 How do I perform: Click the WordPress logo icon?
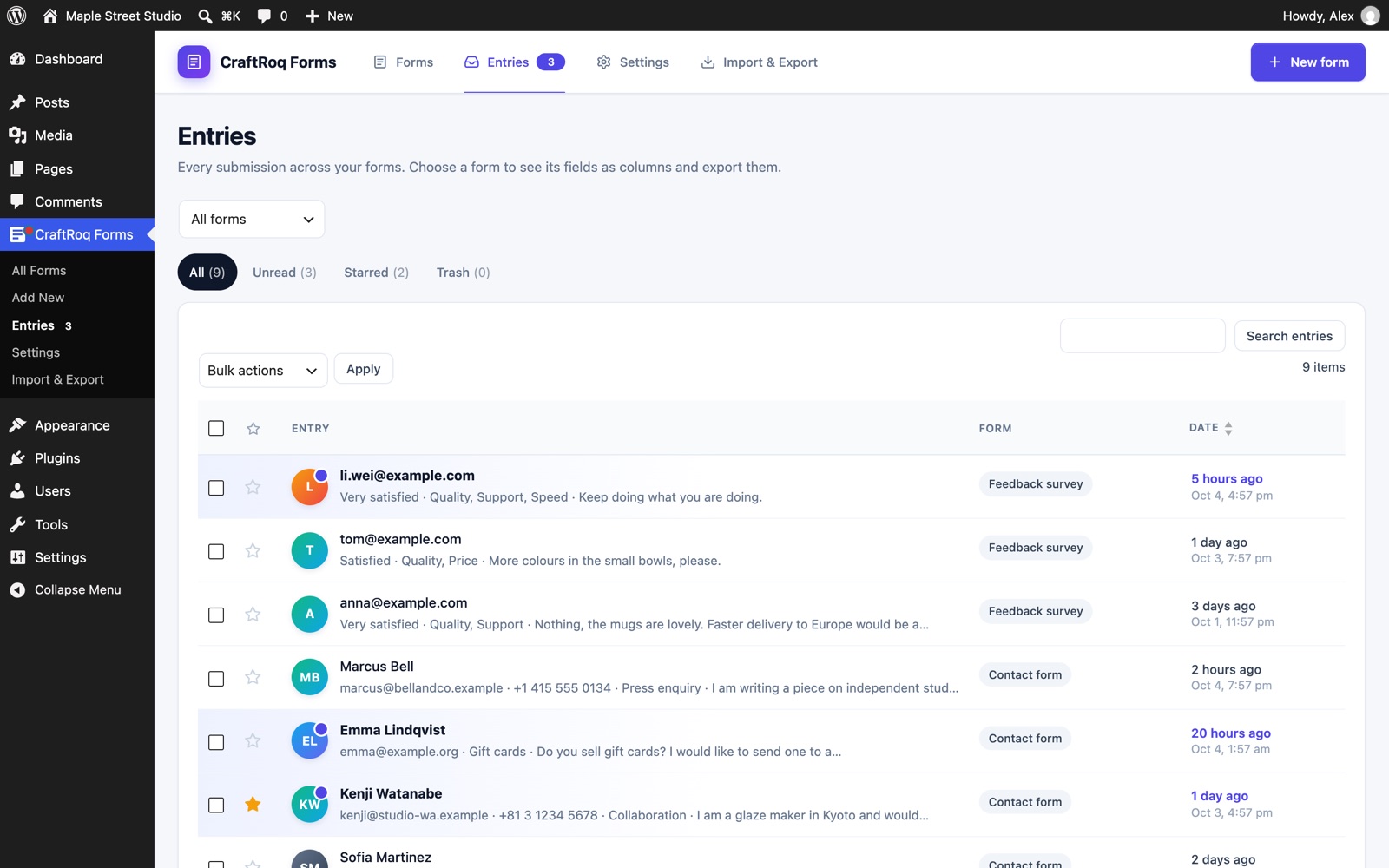tap(16, 16)
